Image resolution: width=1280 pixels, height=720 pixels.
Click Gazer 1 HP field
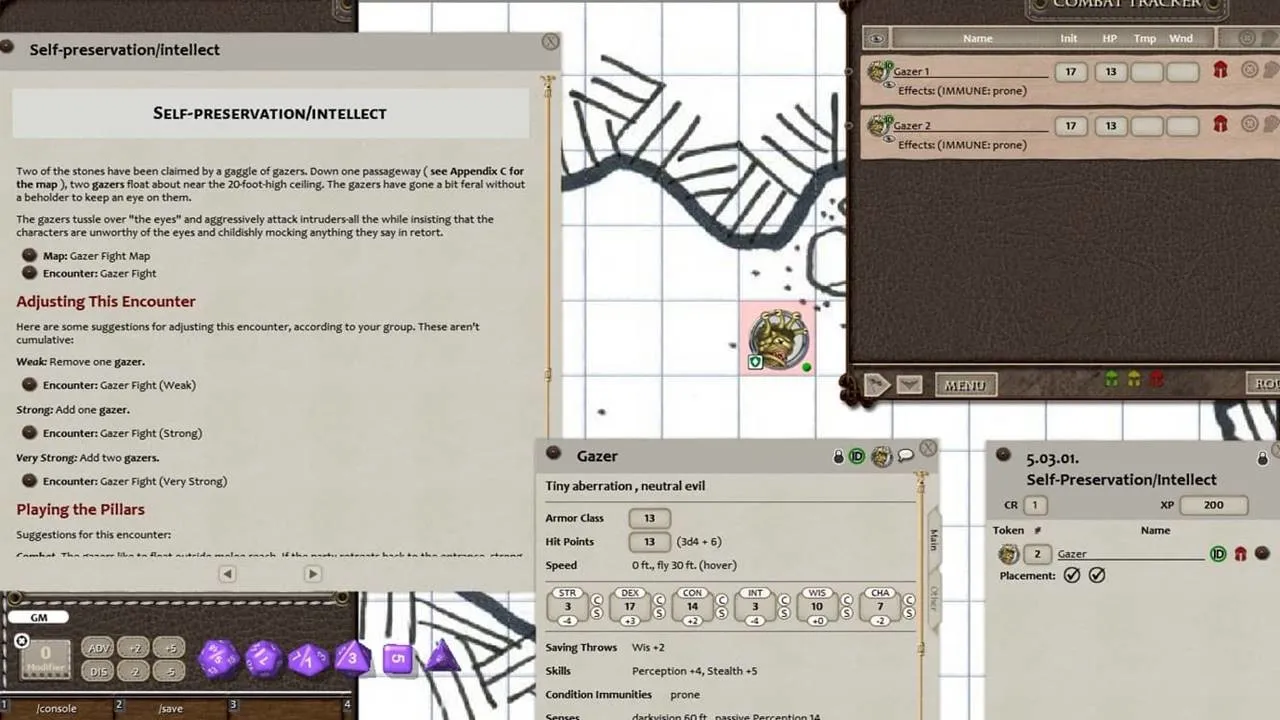tap(1110, 72)
